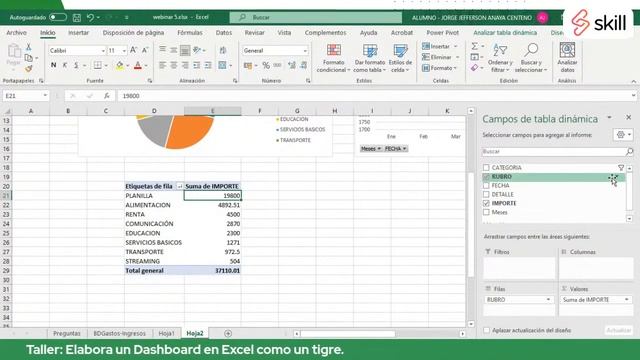640x360 pixels.
Task: Switch to Analizar tabla dinámica tab
Action: (505, 33)
